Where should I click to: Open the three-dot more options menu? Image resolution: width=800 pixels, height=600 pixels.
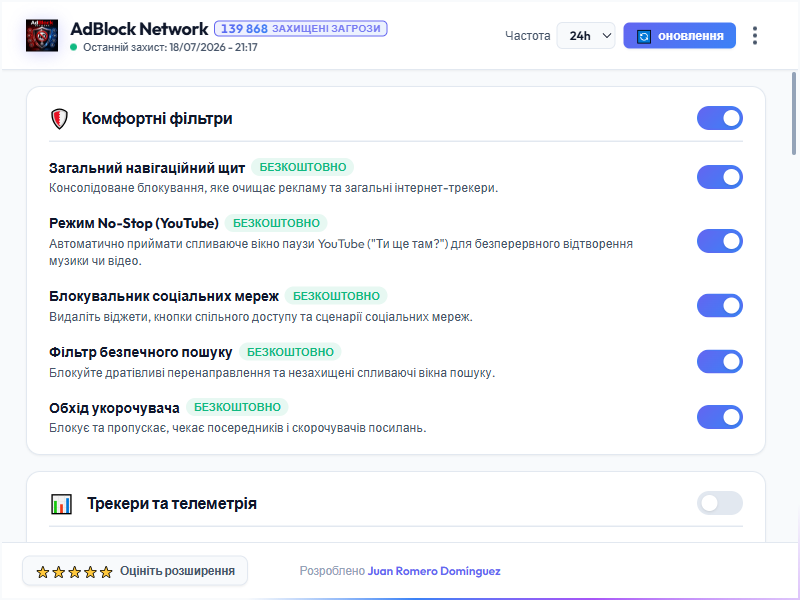(755, 36)
